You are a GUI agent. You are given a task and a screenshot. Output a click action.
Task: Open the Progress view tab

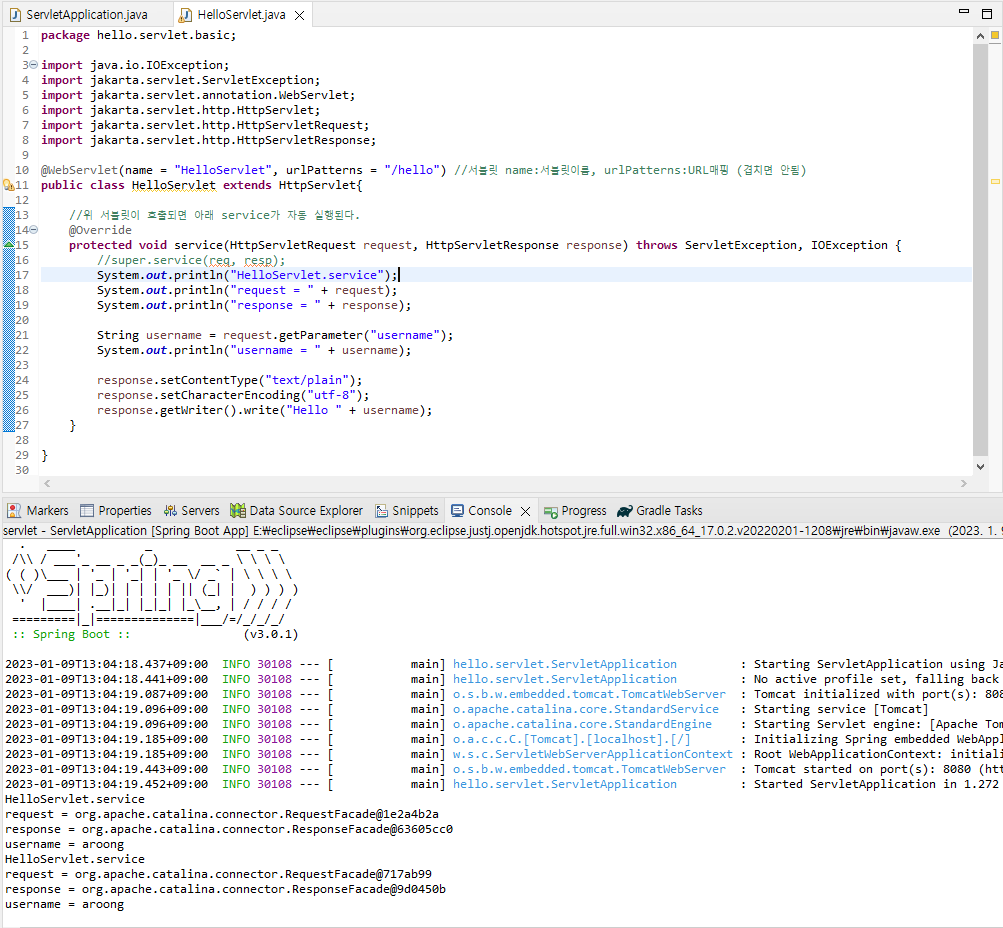(x=575, y=510)
